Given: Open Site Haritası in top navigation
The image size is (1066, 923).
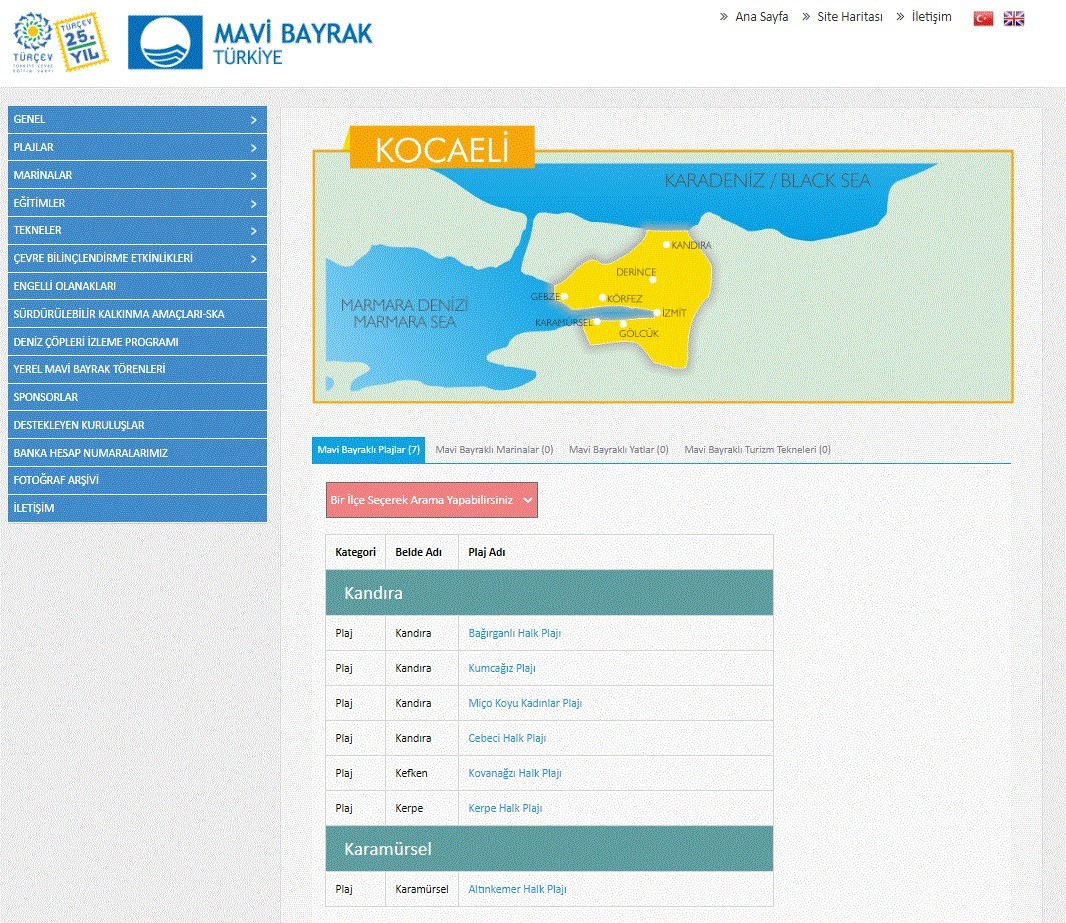Looking at the screenshot, I should click(x=848, y=17).
